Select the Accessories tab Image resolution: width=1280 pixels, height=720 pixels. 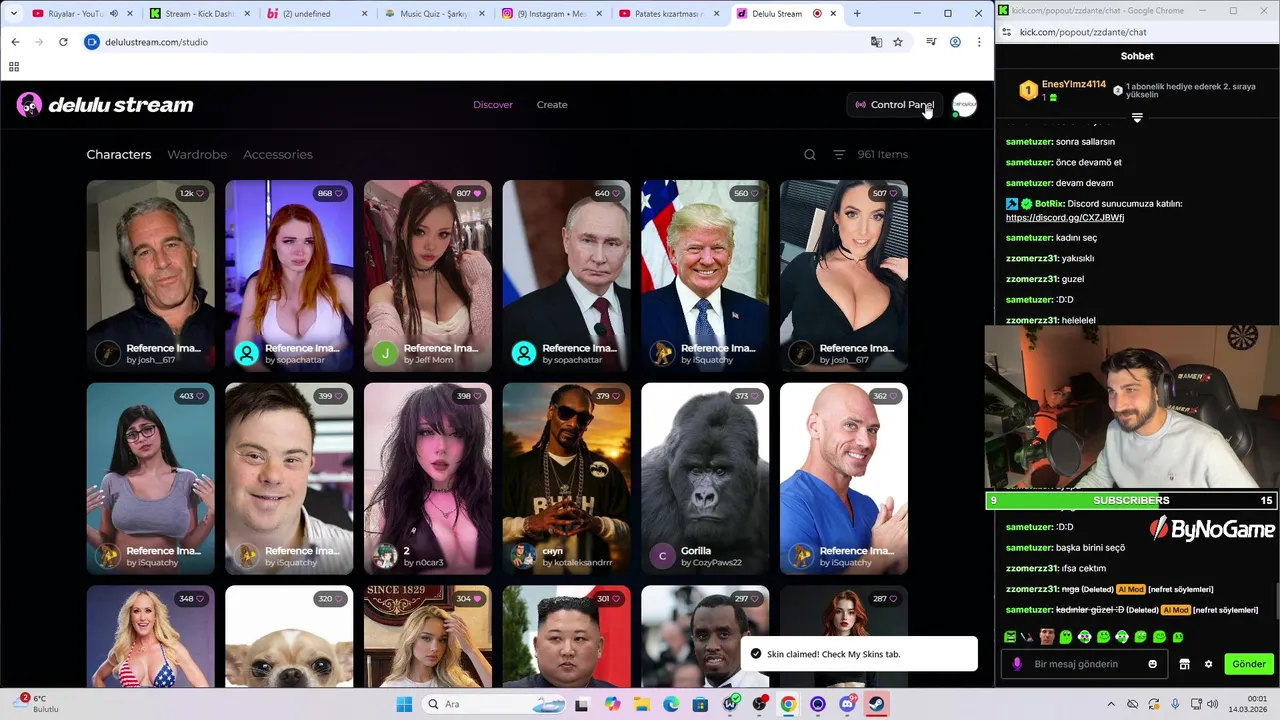click(278, 154)
